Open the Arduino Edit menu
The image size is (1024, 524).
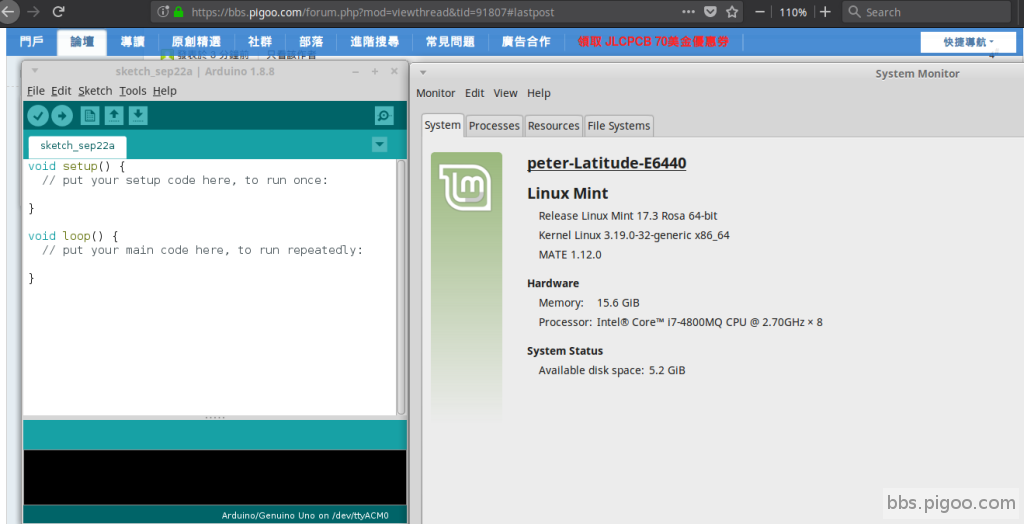click(x=61, y=91)
